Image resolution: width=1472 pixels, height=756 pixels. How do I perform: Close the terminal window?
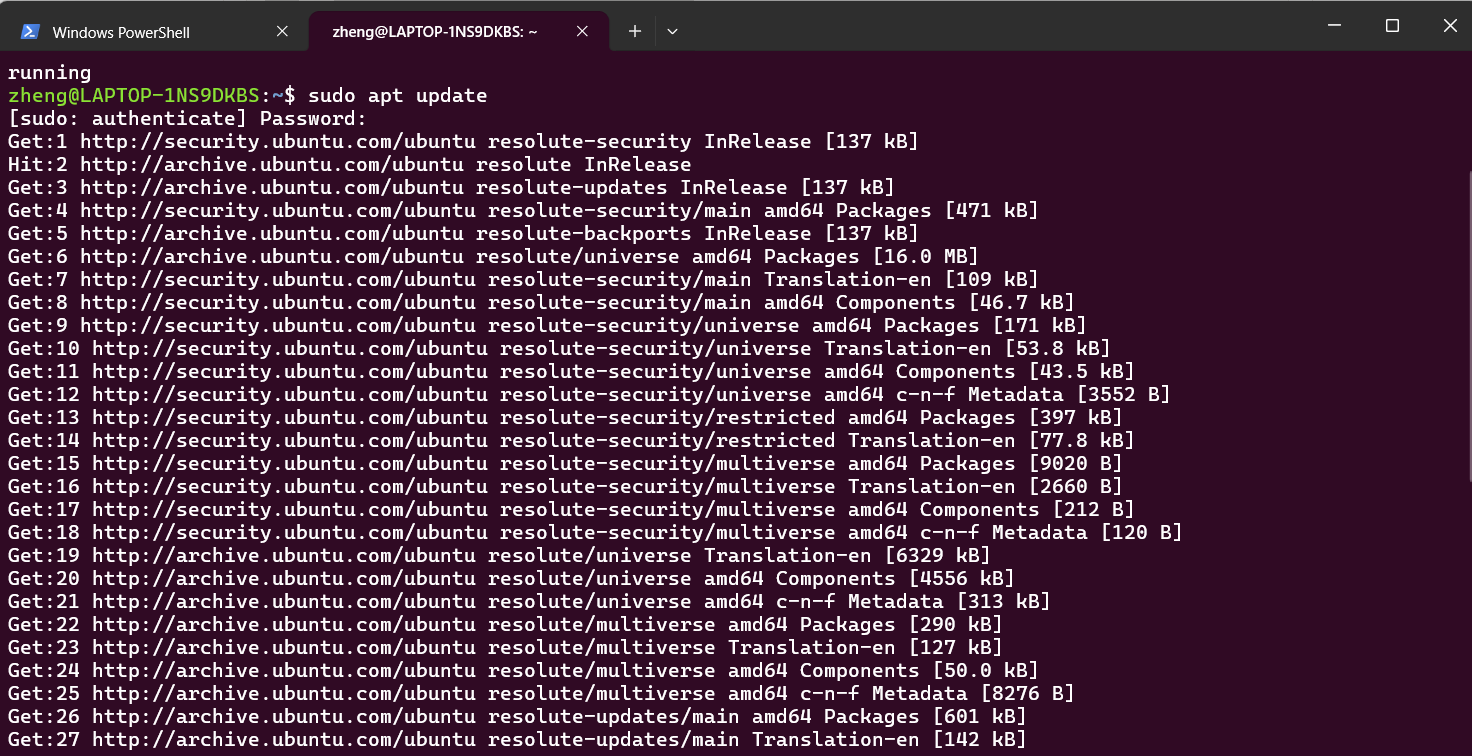click(1449, 26)
